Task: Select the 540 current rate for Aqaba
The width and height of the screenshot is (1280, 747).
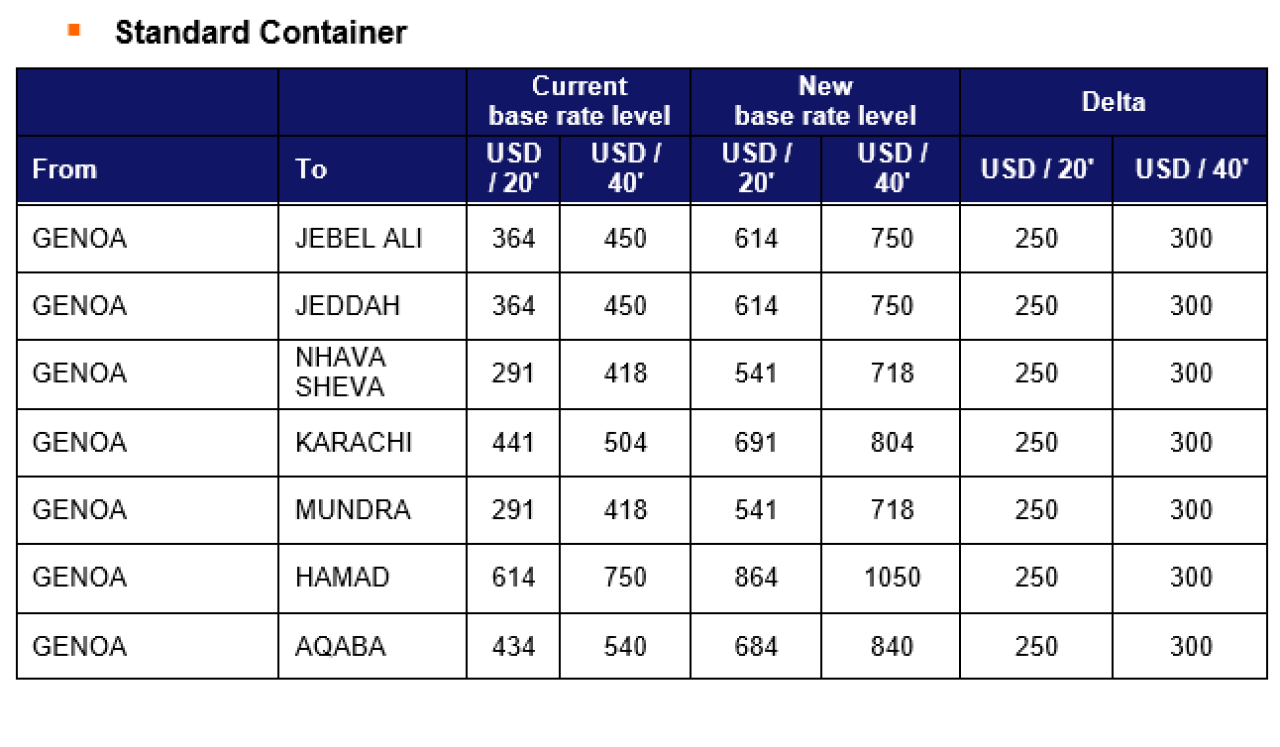Action: pos(625,646)
